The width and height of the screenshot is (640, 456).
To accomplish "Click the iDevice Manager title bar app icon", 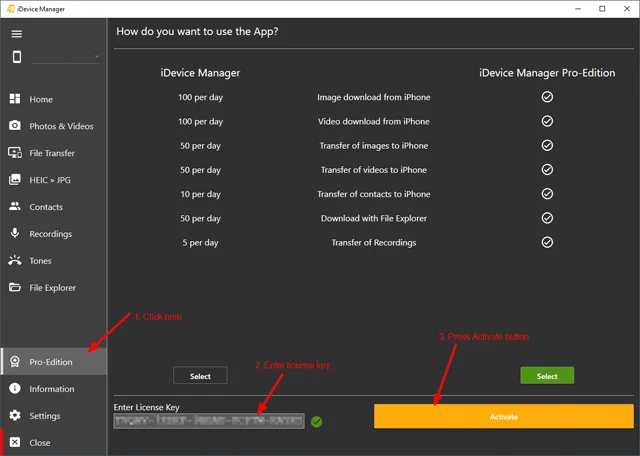I will coord(10,9).
